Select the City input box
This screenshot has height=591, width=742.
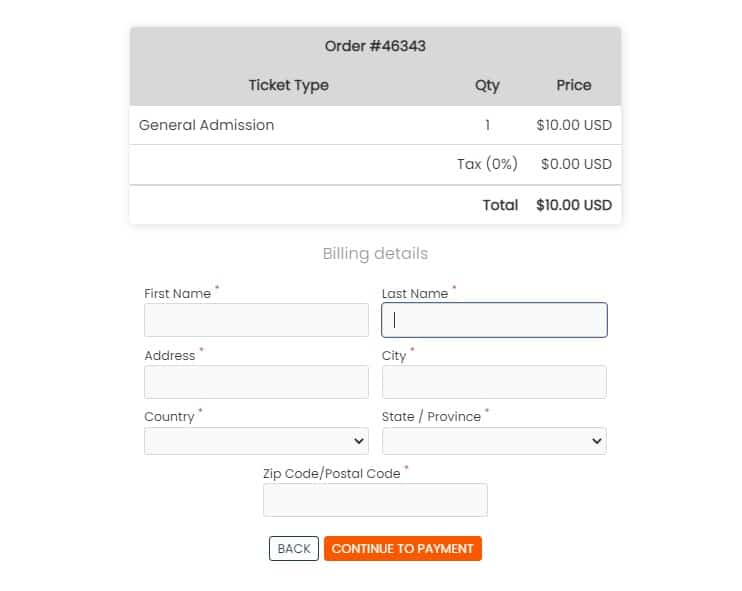click(494, 382)
